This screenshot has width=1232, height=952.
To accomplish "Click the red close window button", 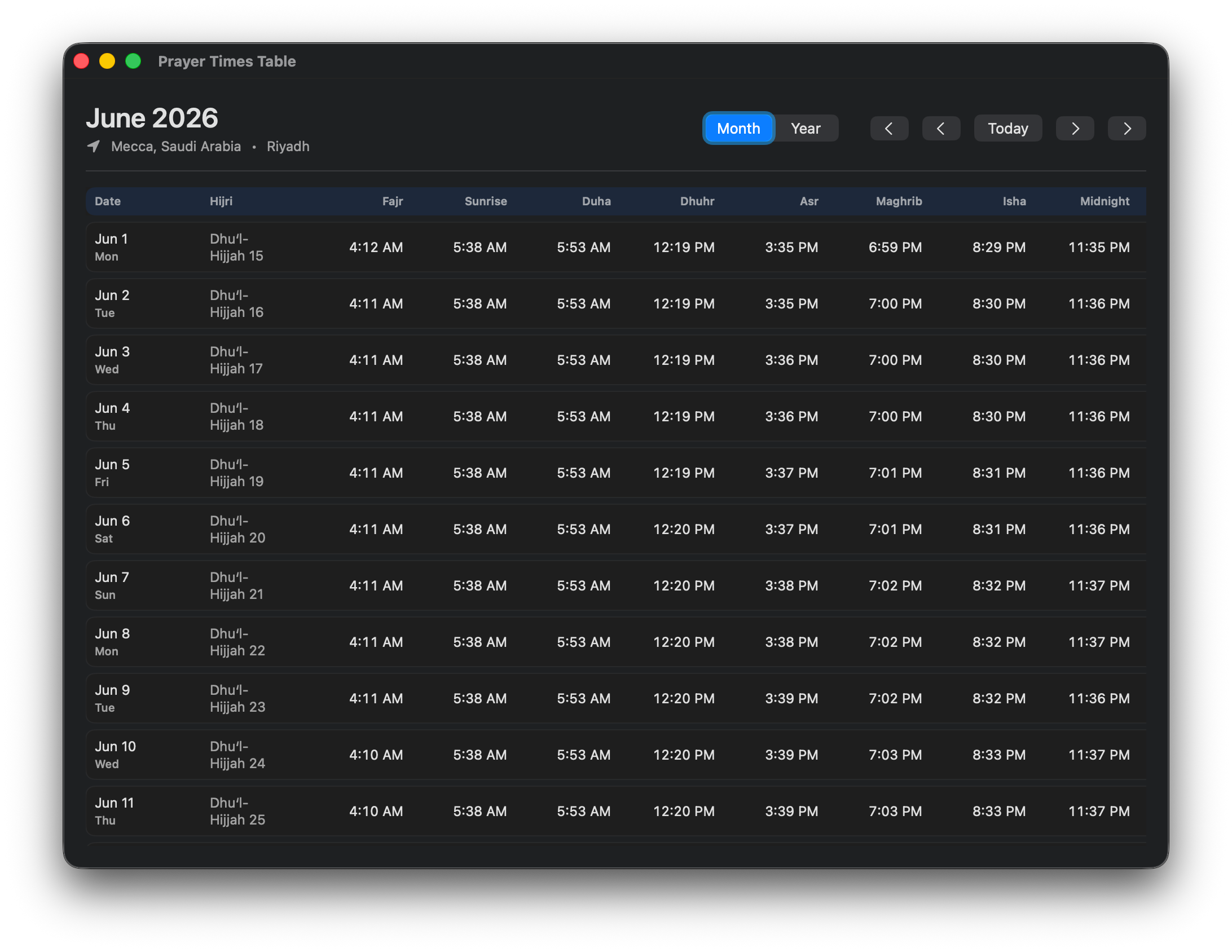I will tap(81, 61).
